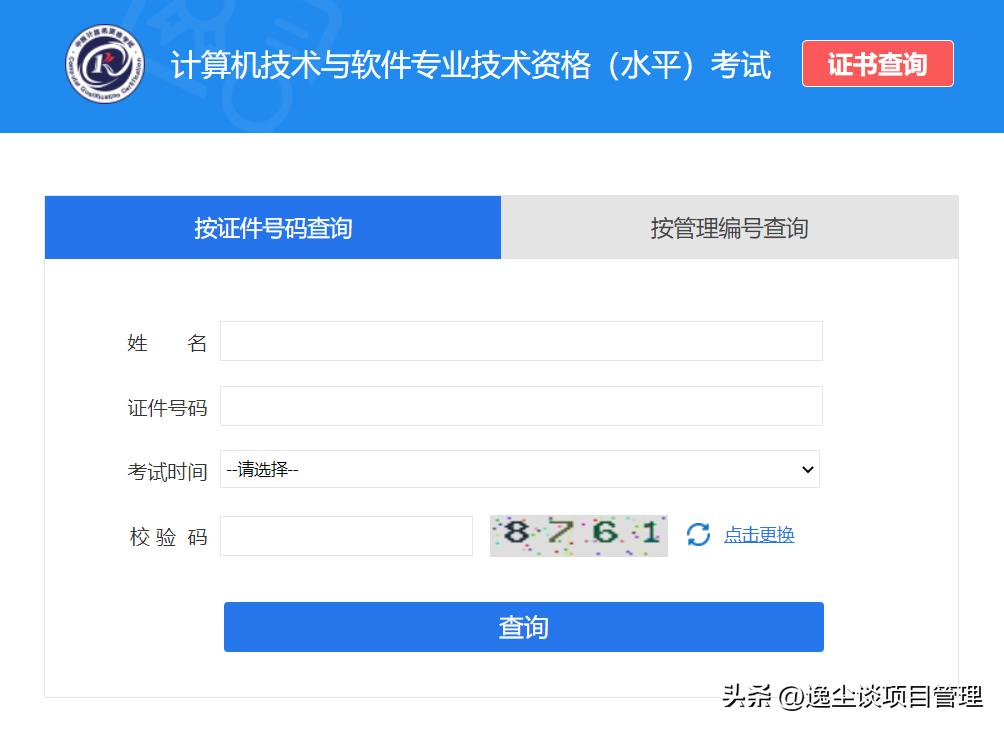Click the blue header banner area

point(500,65)
